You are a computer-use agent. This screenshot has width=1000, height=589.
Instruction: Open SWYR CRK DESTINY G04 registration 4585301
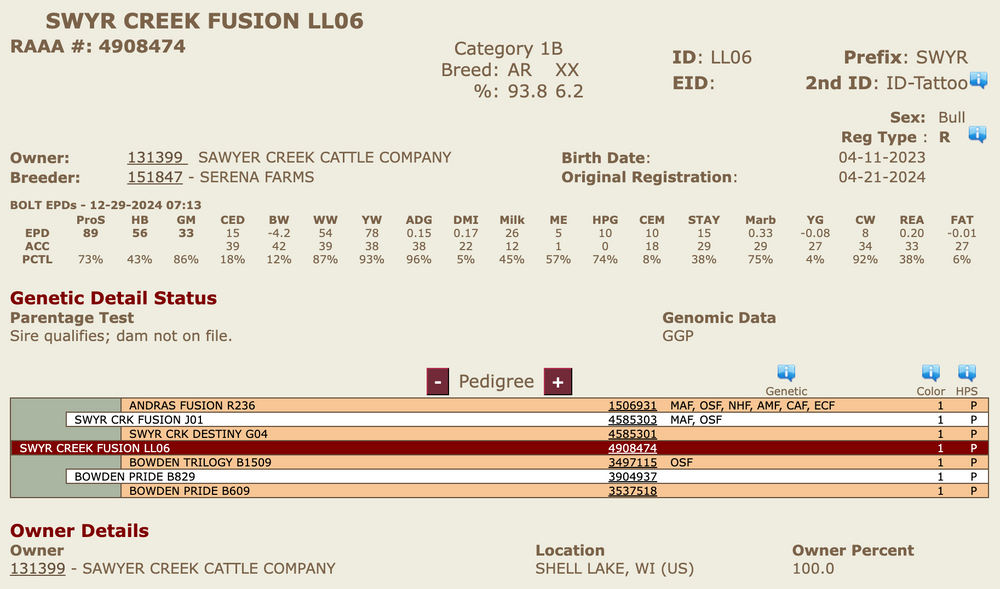click(x=632, y=434)
